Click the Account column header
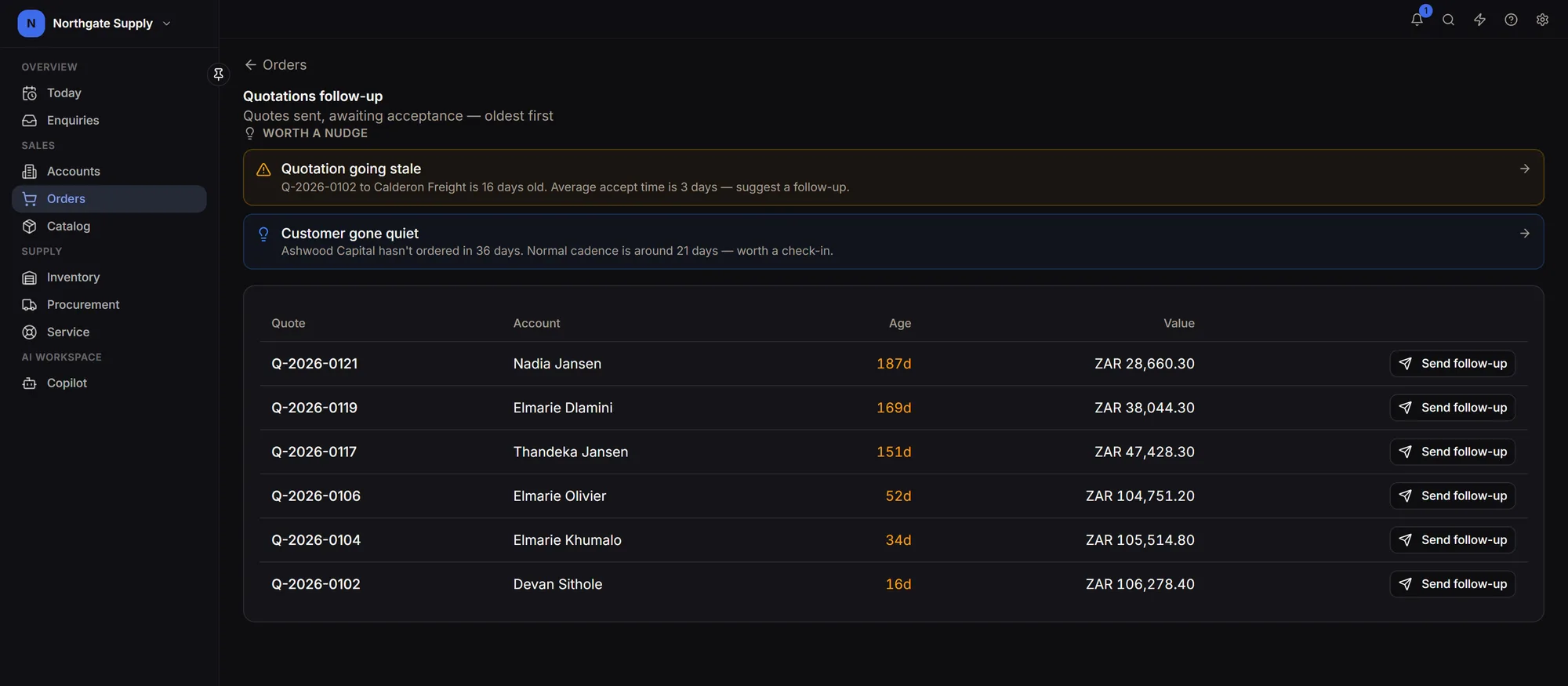Image resolution: width=1568 pixels, height=686 pixels. (x=537, y=323)
